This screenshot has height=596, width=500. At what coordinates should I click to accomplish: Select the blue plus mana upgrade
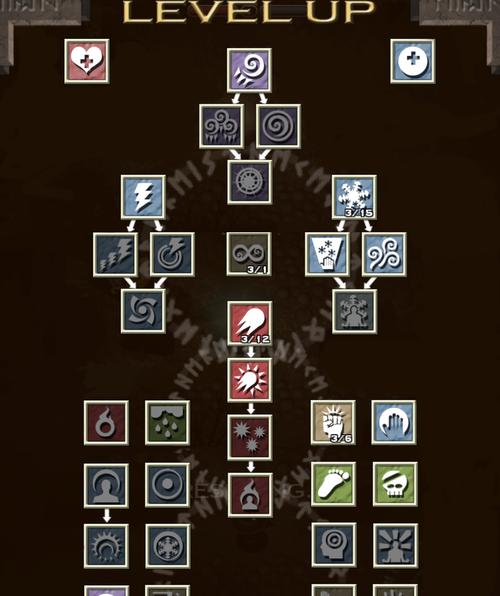tap(413, 61)
